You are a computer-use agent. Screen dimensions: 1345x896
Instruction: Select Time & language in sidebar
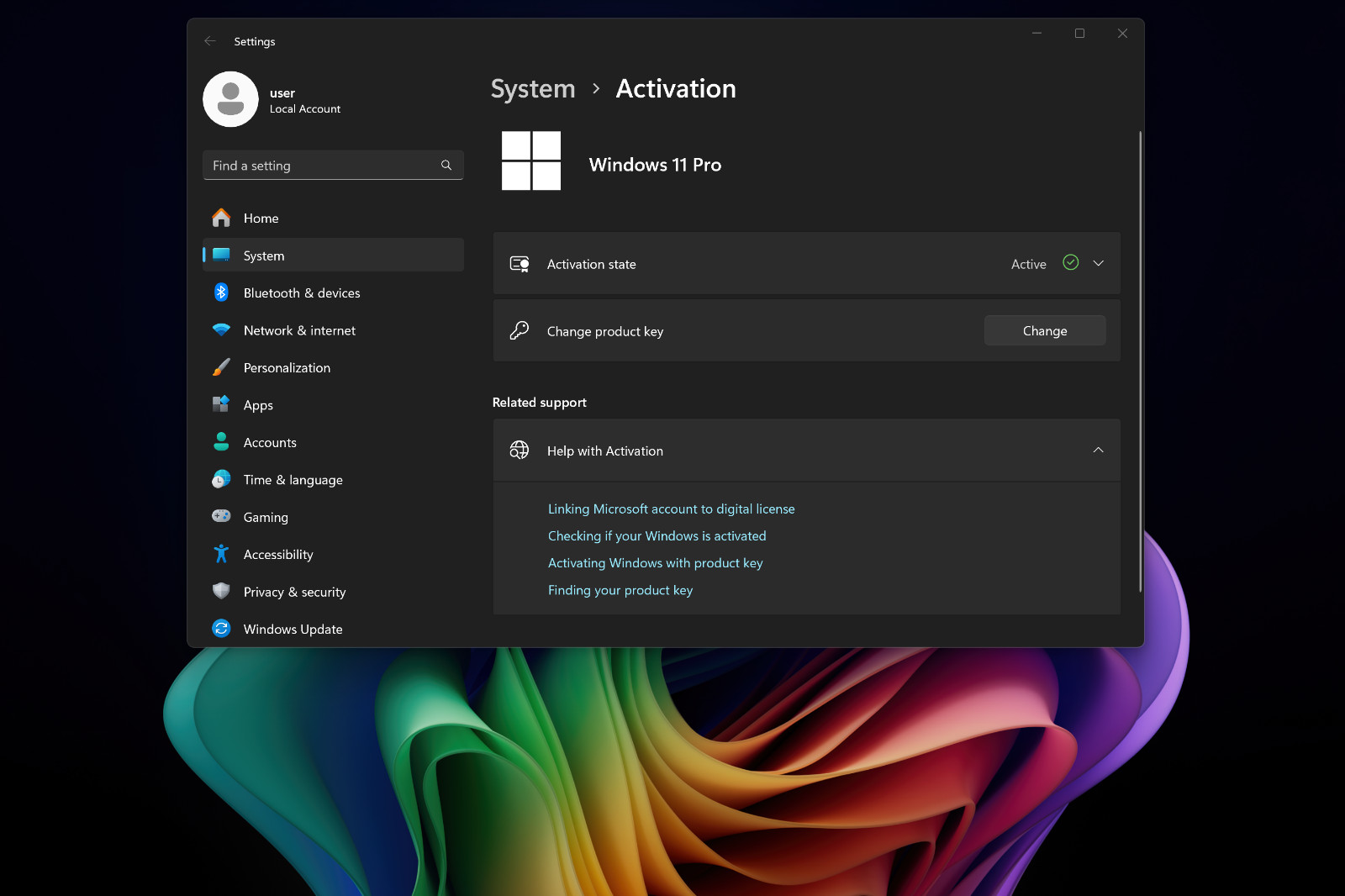[x=333, y=479]
